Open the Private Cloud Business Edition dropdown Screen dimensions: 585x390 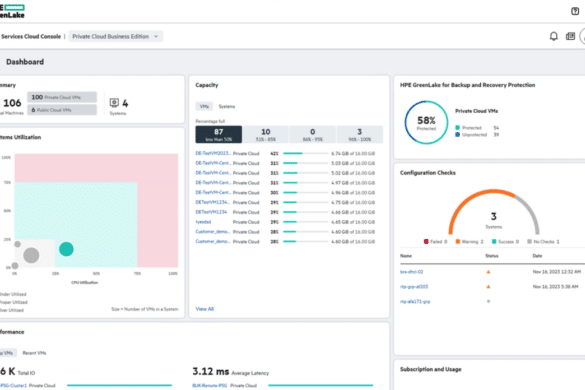(x=115, y=36)
